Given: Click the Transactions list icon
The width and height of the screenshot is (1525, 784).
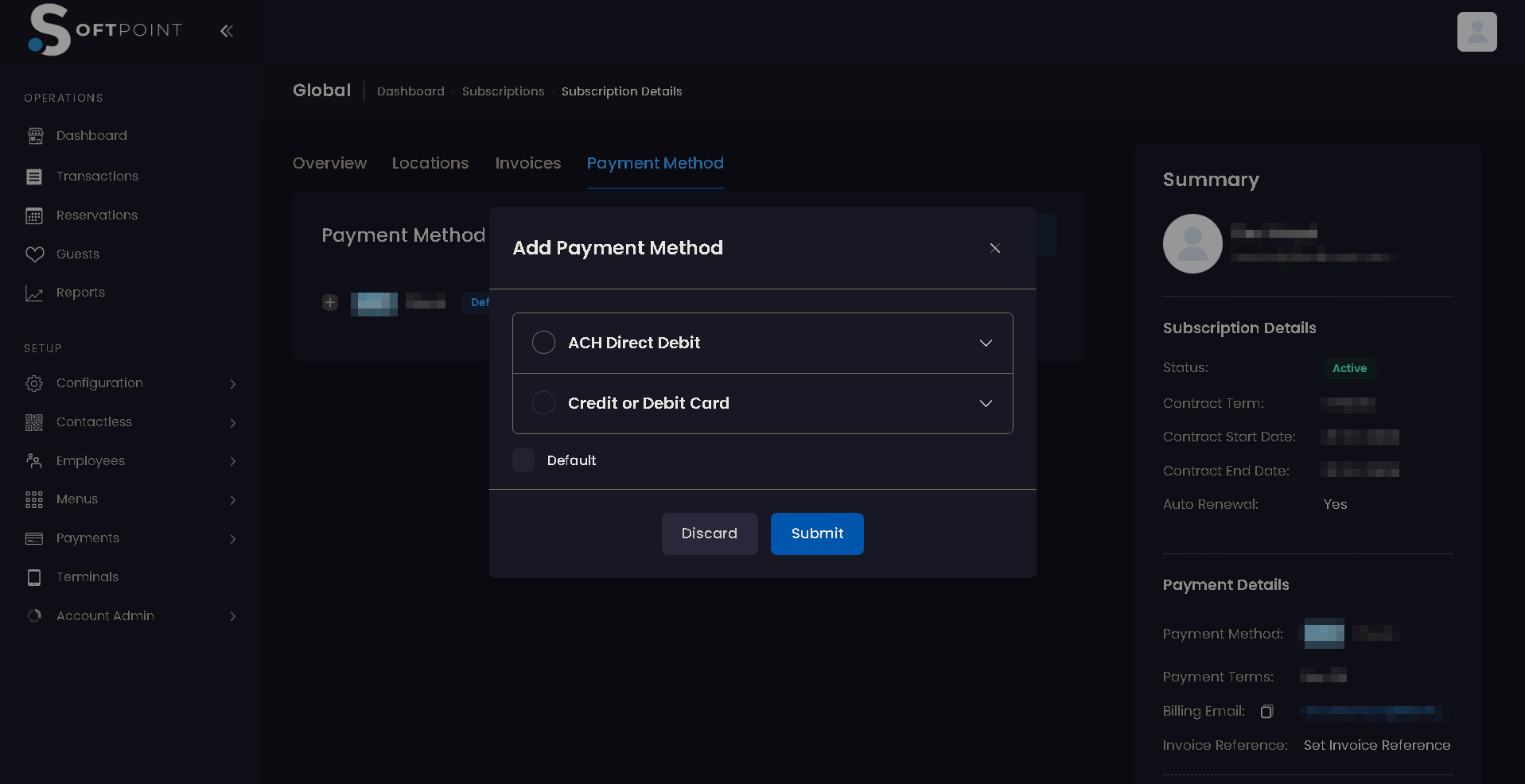Looking at the screenshot, I should [34, 177].
